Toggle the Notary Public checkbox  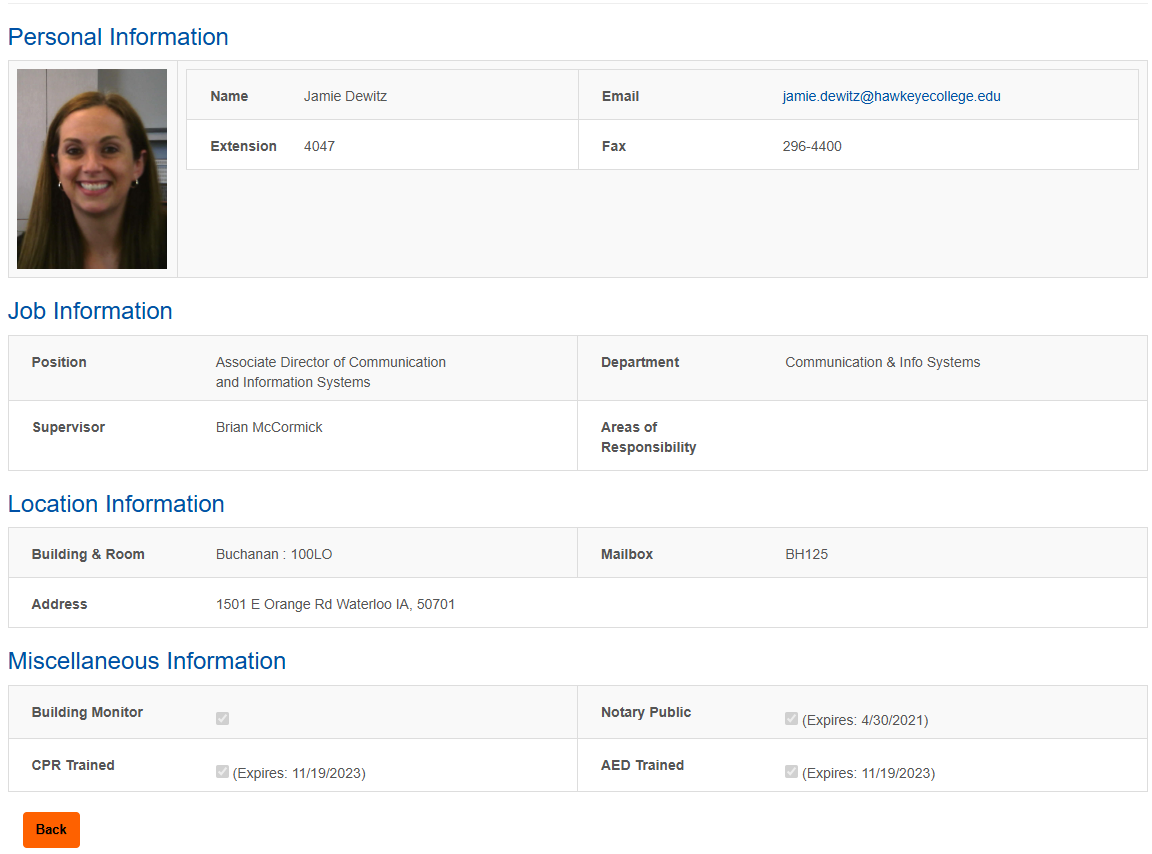click(x=791, y=718)
